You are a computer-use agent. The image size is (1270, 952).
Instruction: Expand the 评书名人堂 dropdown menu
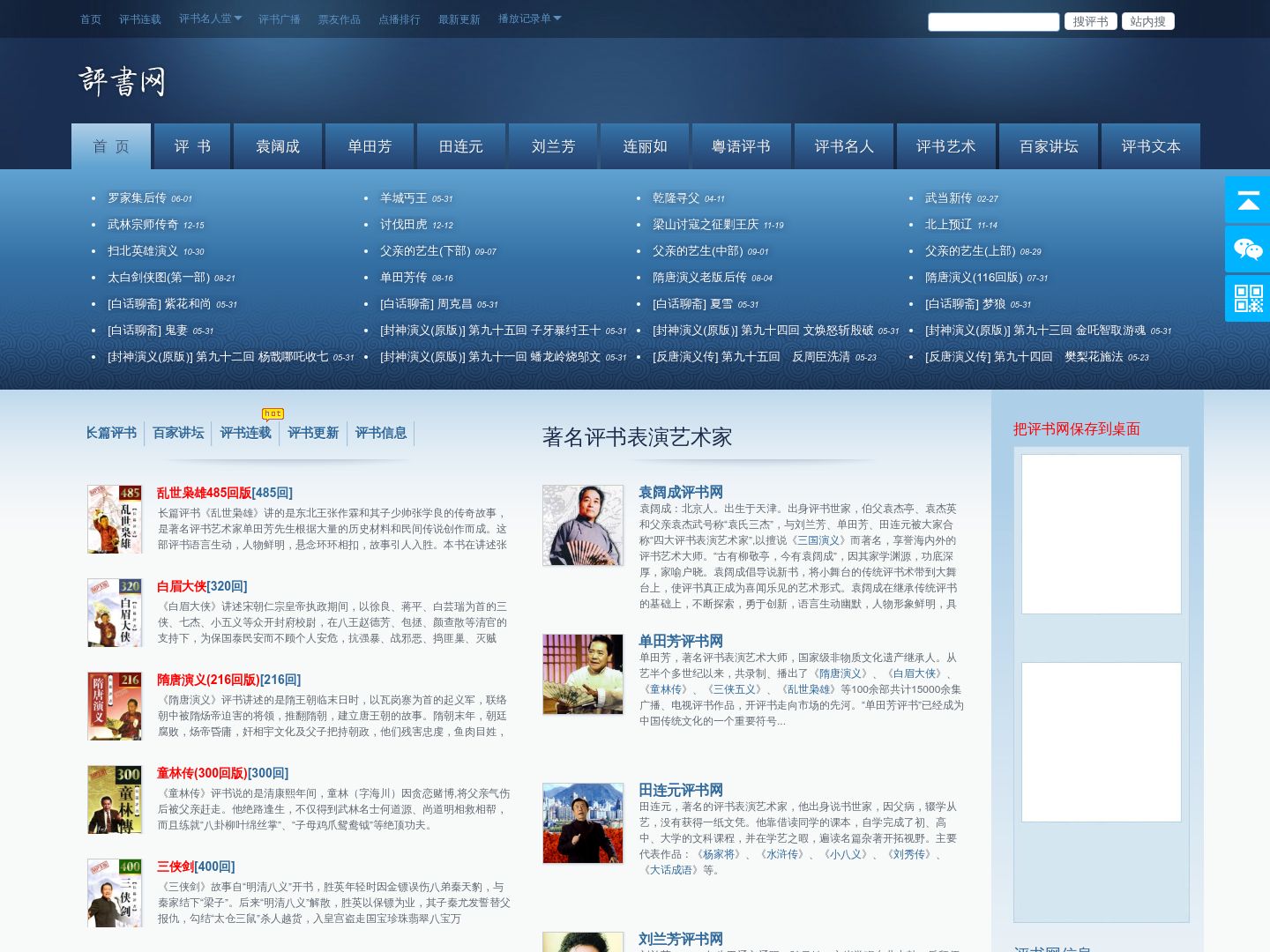point(210,19)
